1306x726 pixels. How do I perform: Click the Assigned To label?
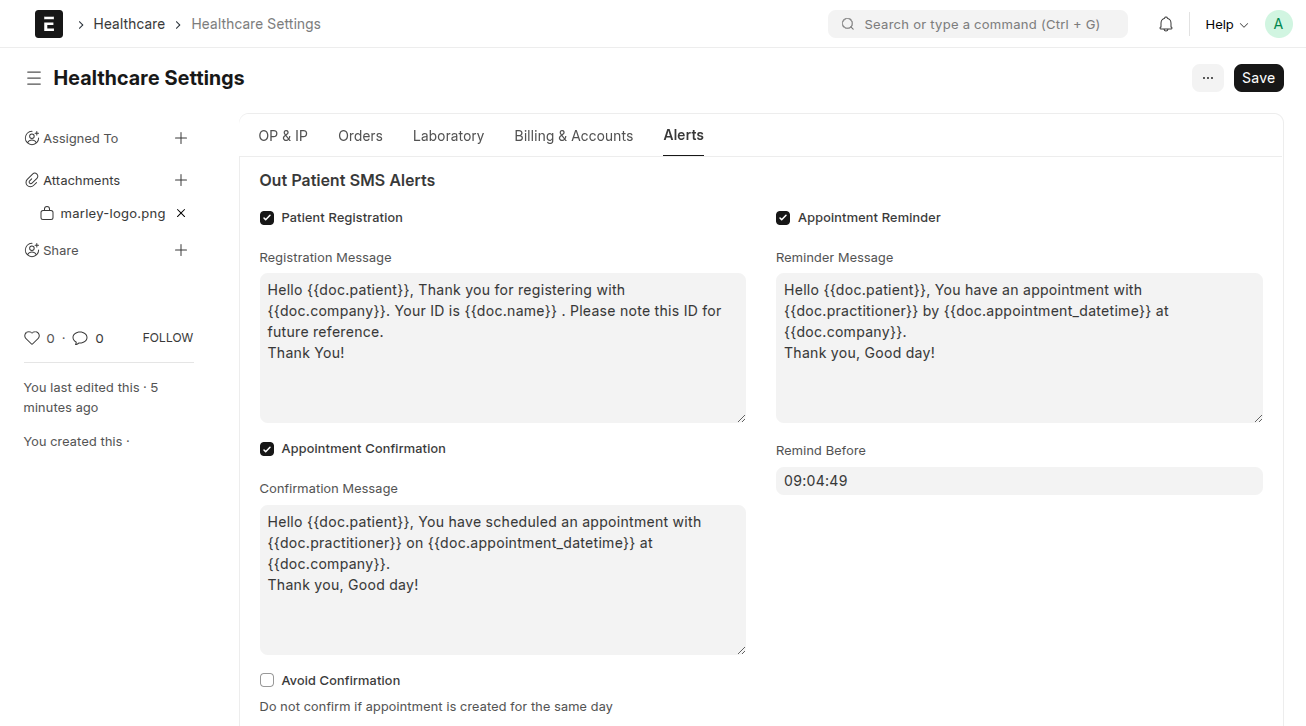[81, 139]
